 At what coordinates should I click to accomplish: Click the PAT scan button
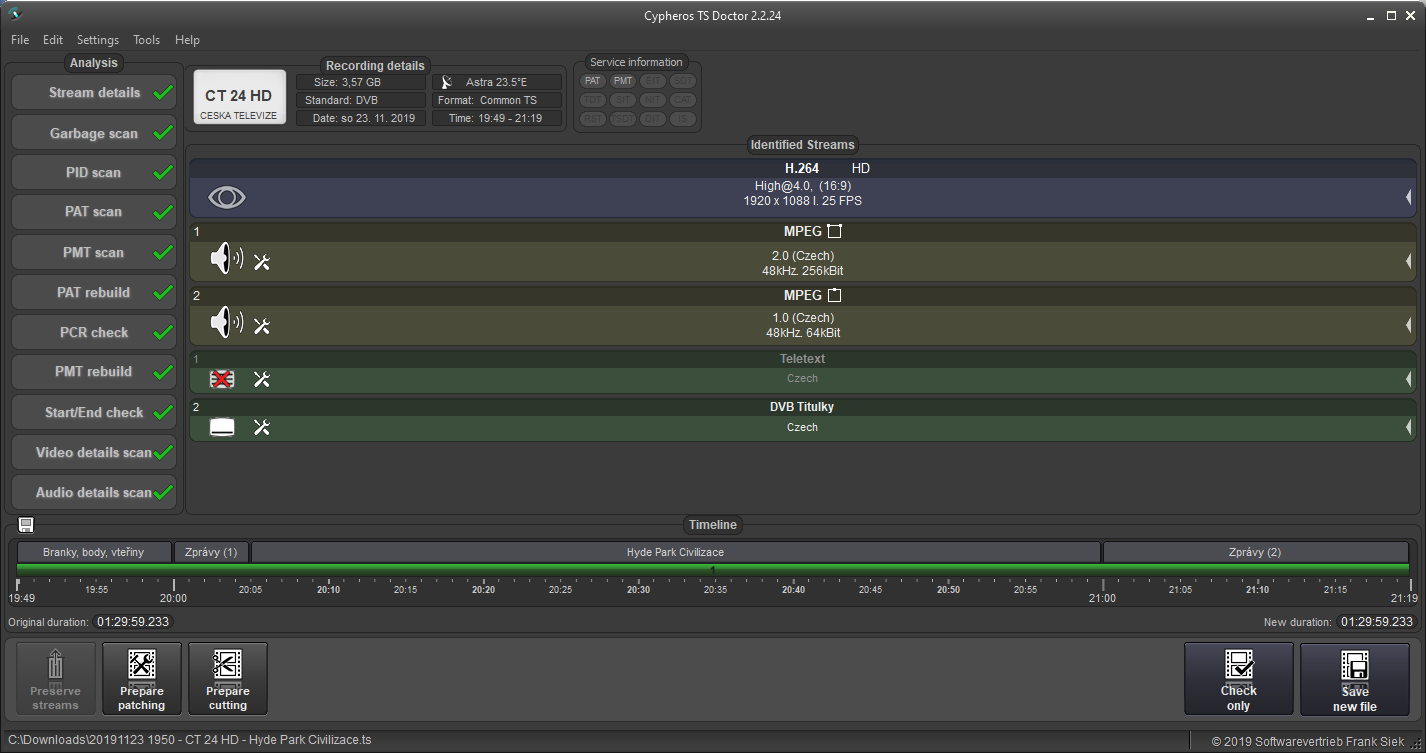click(94, 212)
